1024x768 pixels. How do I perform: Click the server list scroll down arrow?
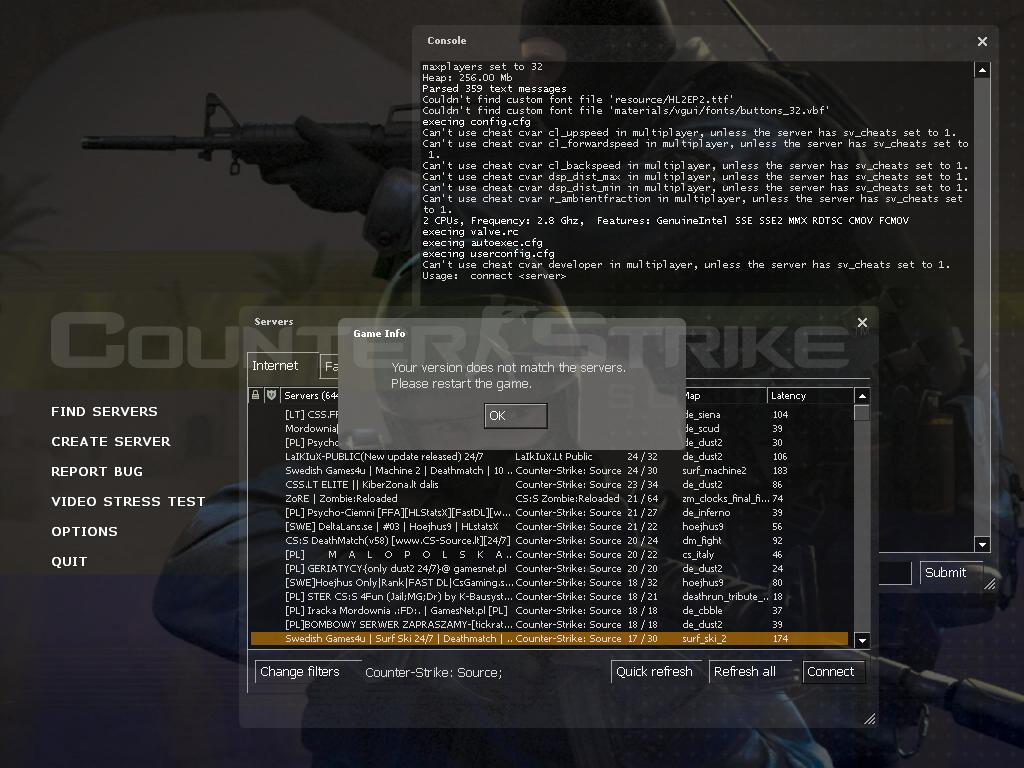coord(862,640)
